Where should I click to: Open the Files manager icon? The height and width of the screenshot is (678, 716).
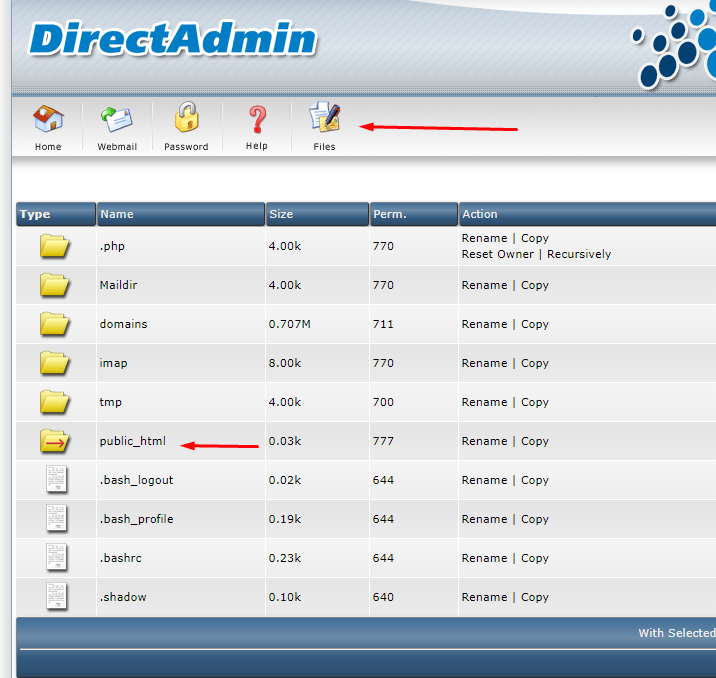click(325, 117)
